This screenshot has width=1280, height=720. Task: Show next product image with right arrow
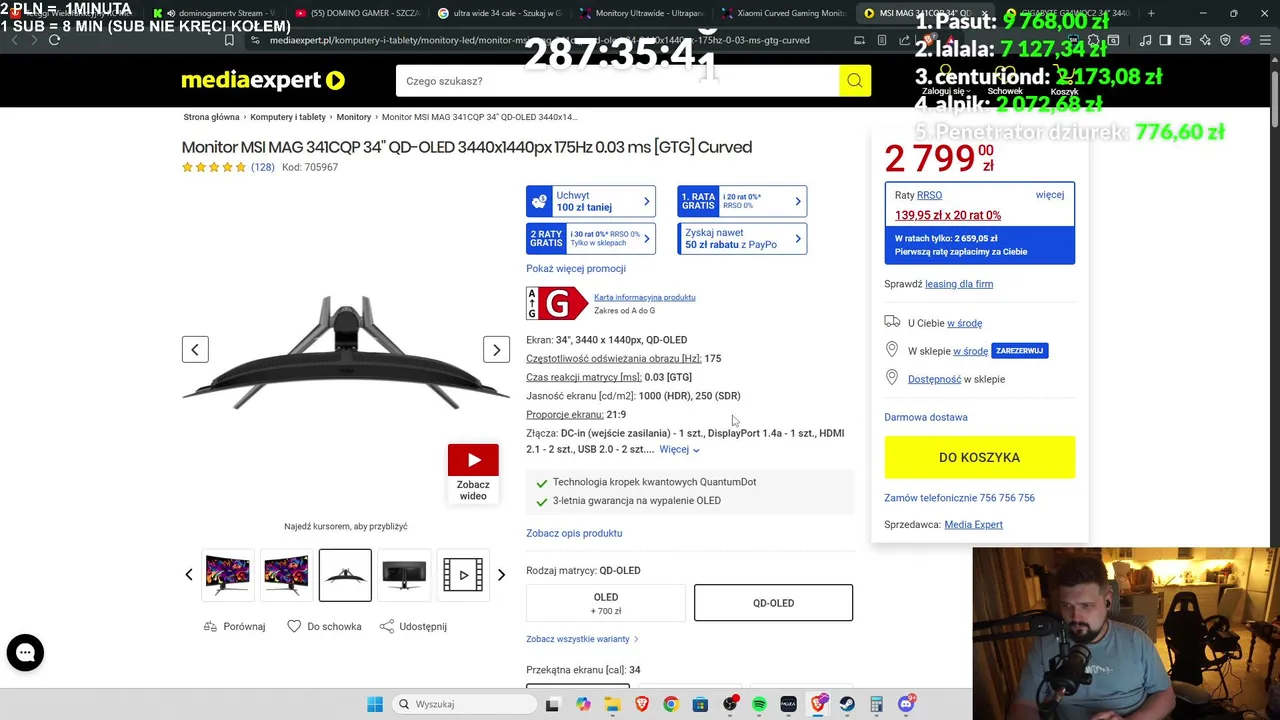pos(496,349)
